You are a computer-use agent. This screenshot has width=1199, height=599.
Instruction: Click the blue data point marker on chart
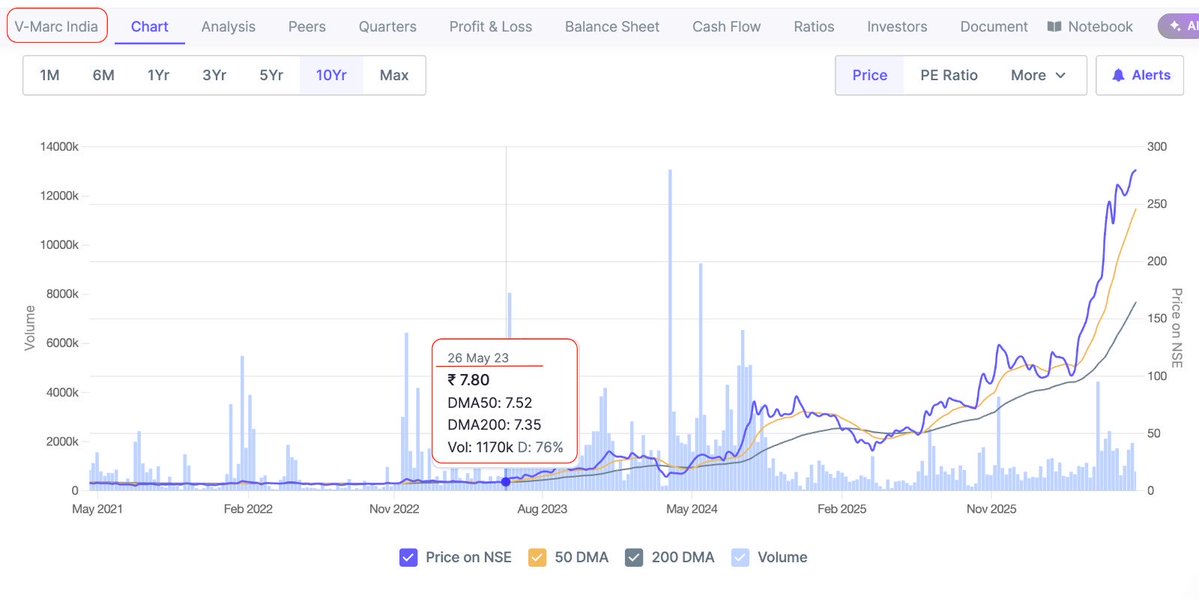tap(505, 482)
